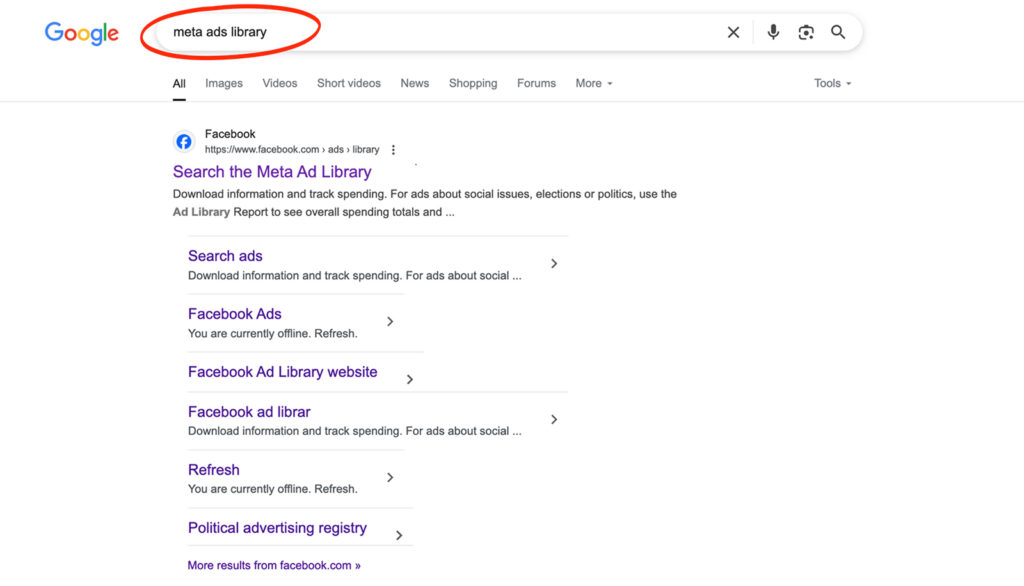Open image search with camera lens icon
Viewport: 1024px width, 586px height.
806,32
